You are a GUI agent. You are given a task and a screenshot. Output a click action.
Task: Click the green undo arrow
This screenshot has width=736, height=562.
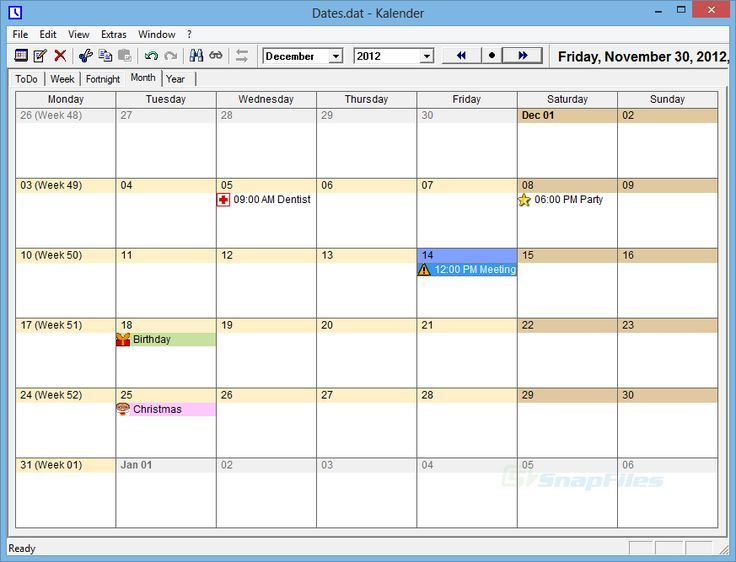pos(151,56)
